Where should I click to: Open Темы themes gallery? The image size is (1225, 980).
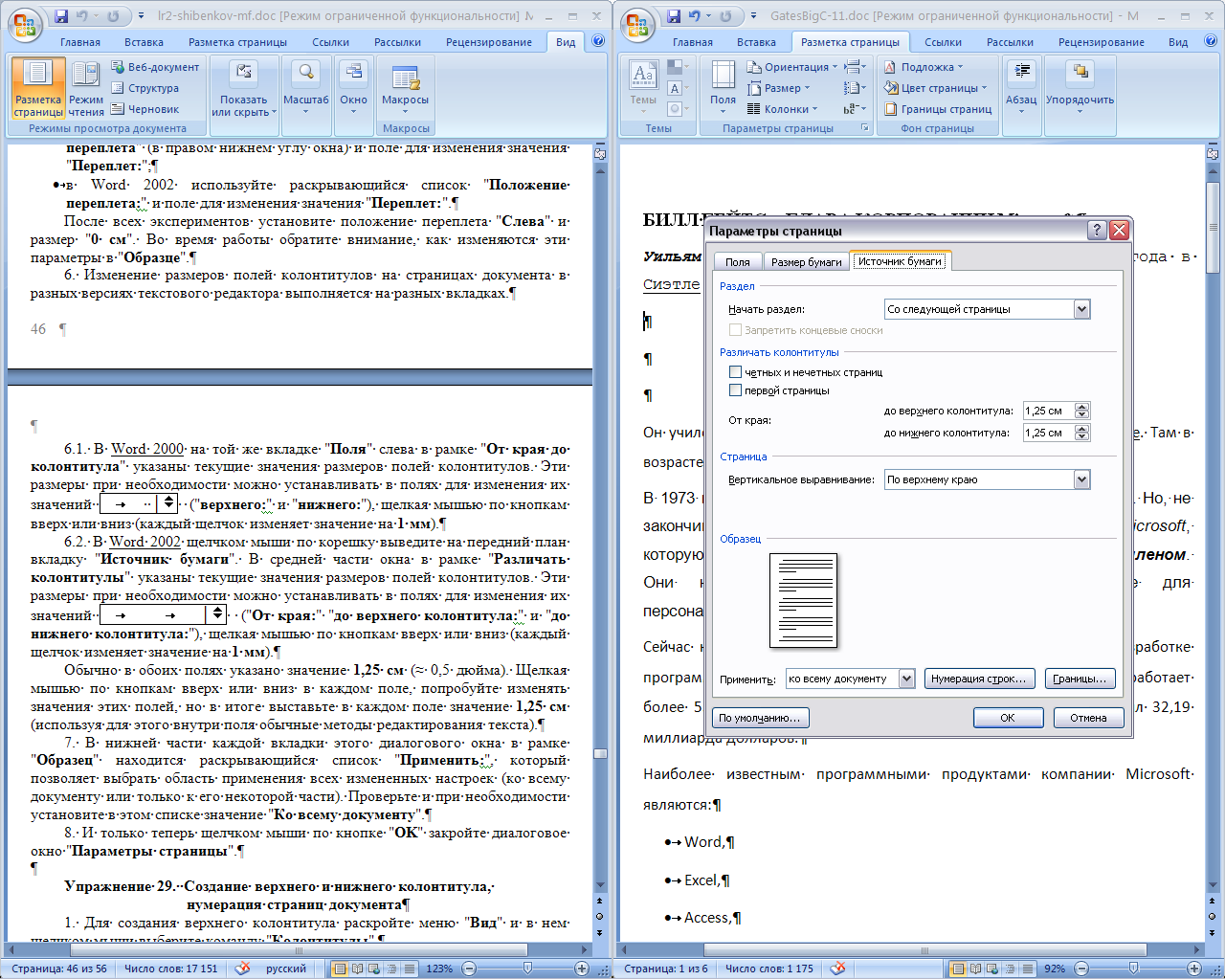click(643, 88)
